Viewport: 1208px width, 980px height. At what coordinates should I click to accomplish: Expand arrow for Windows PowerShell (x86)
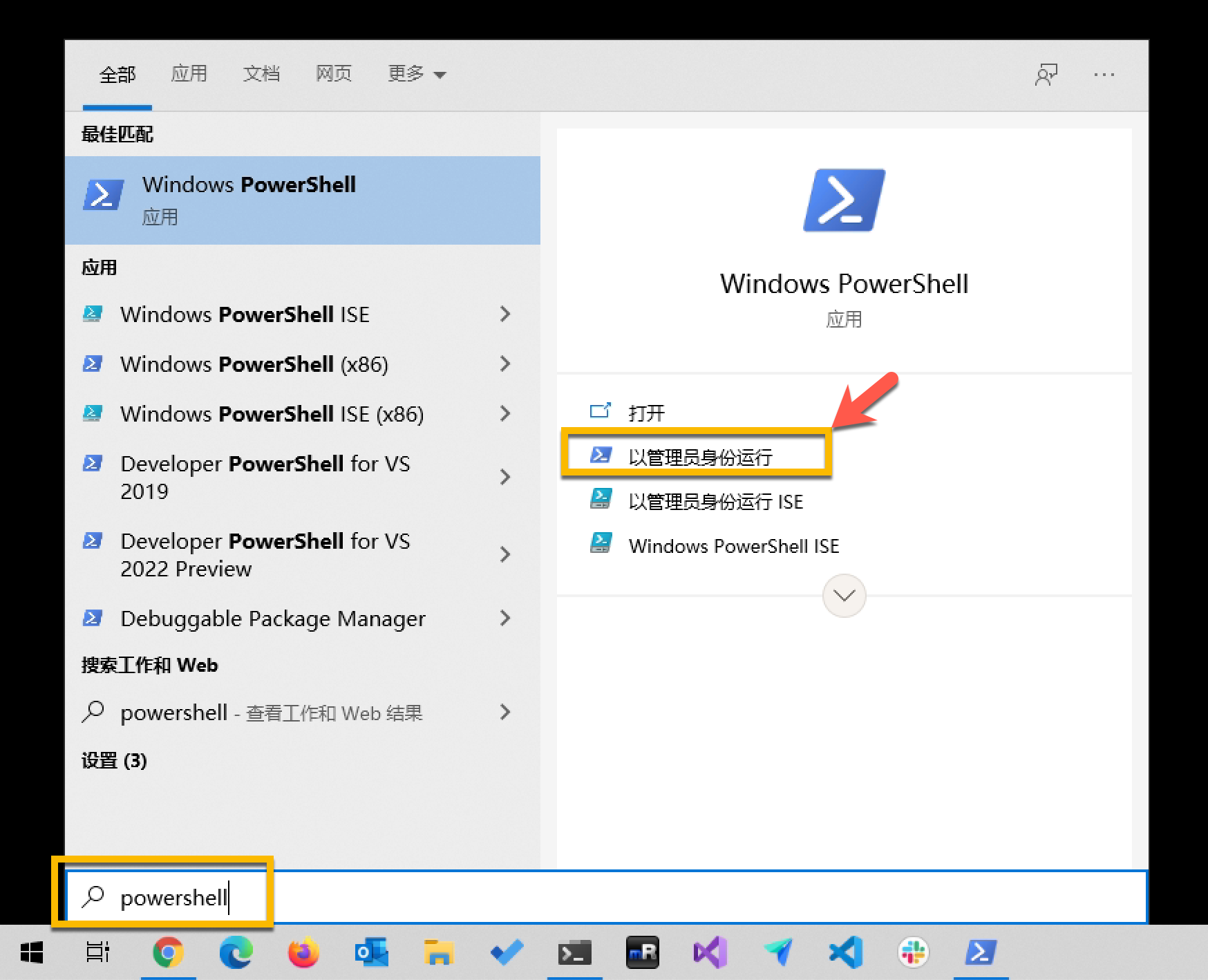(x=505, y=364)
